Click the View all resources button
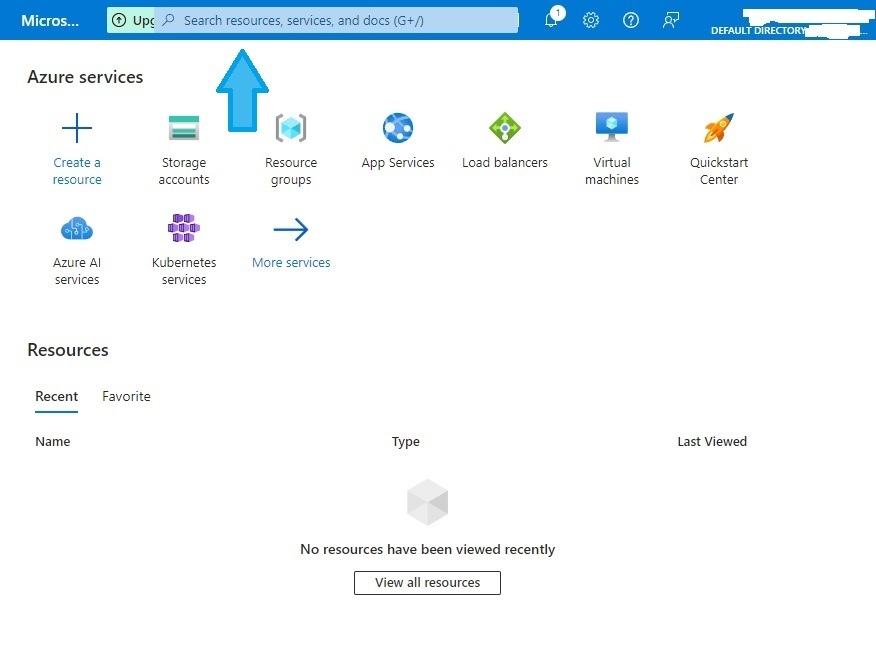Viewport: 876px width, 659px height. pos(427,582)
